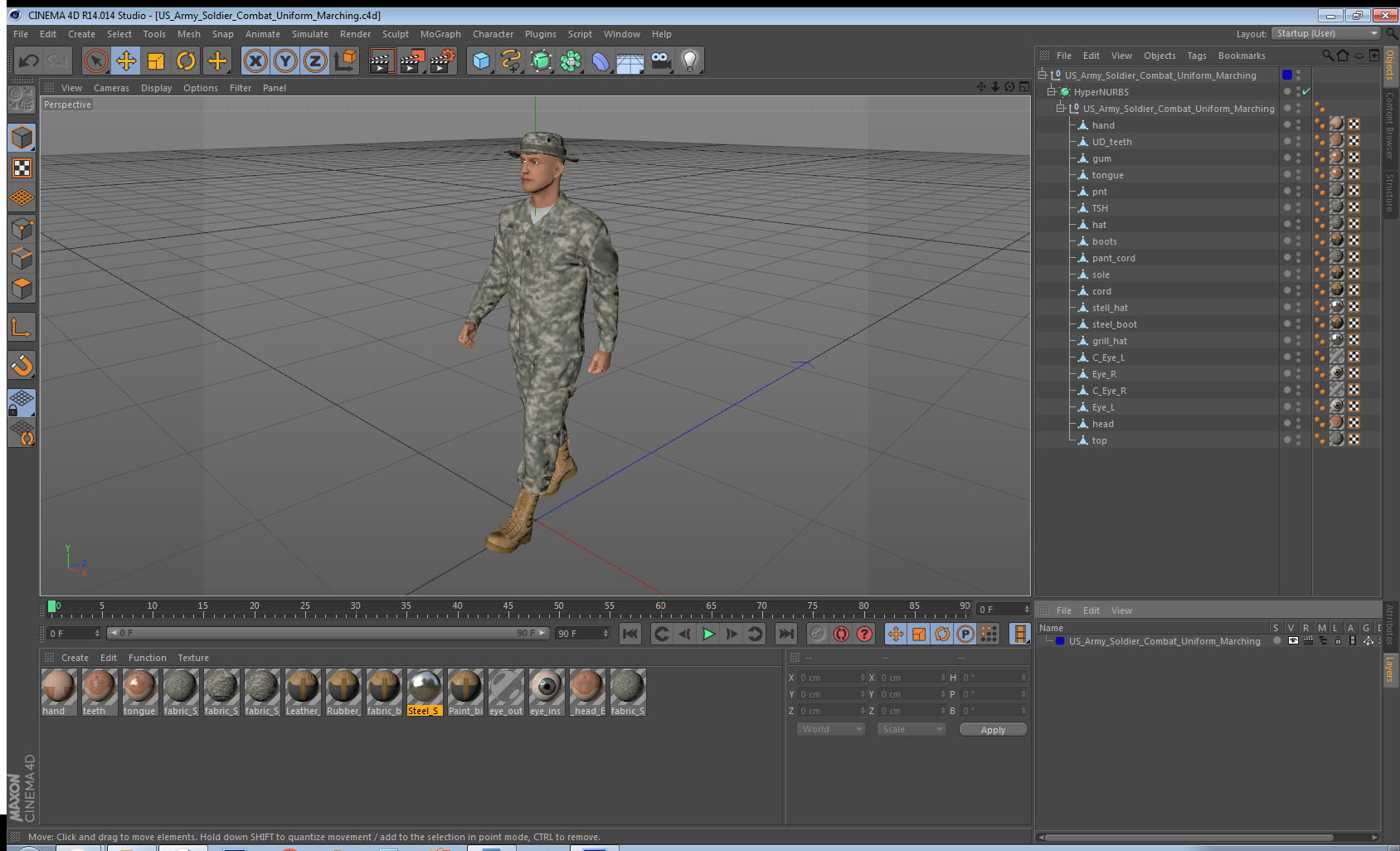Select Polygons mode in left sidebar
Viewport: 1400px width, 851px height.
coord(22,288)
